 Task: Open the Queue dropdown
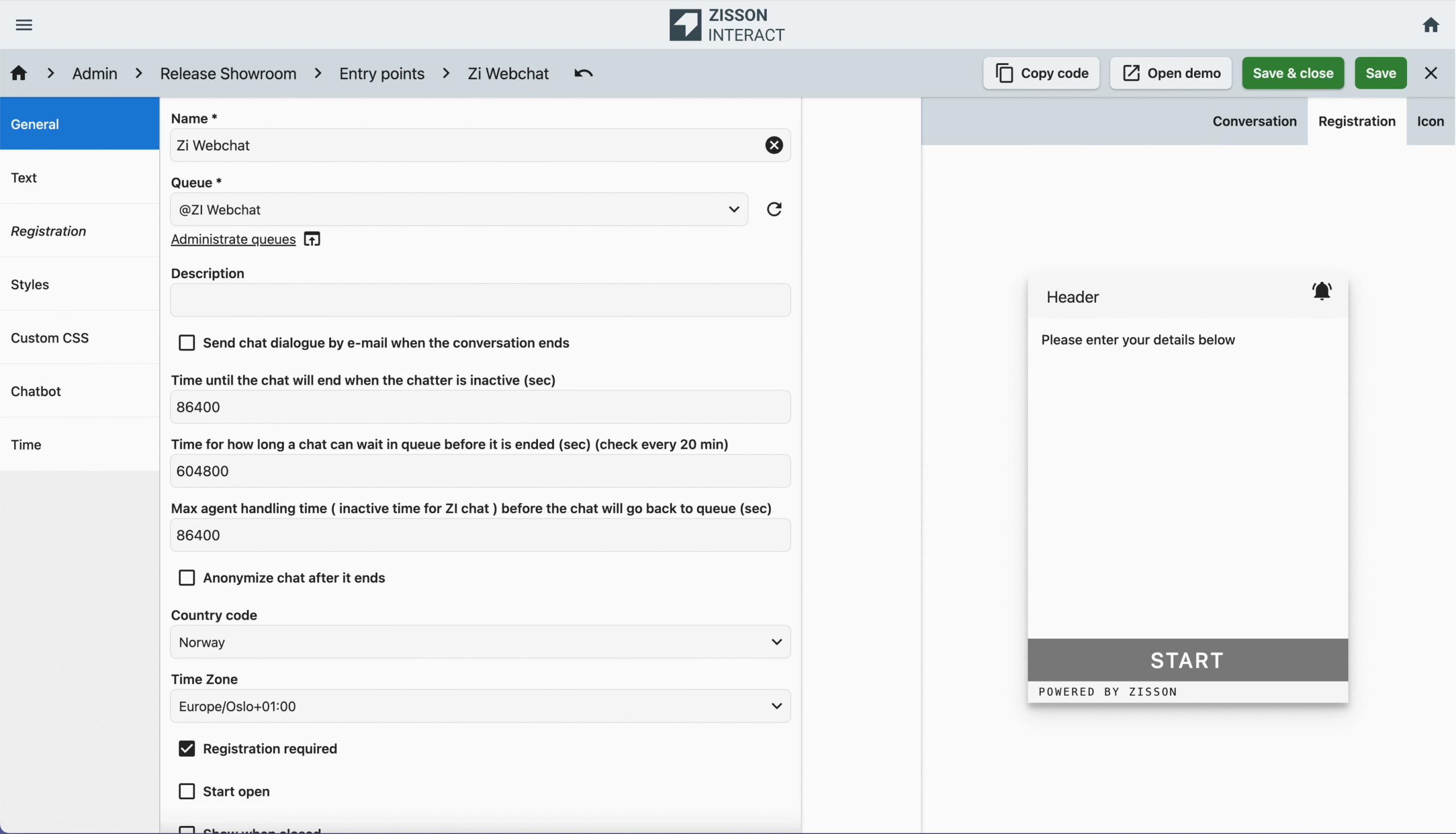pos(458,209)
